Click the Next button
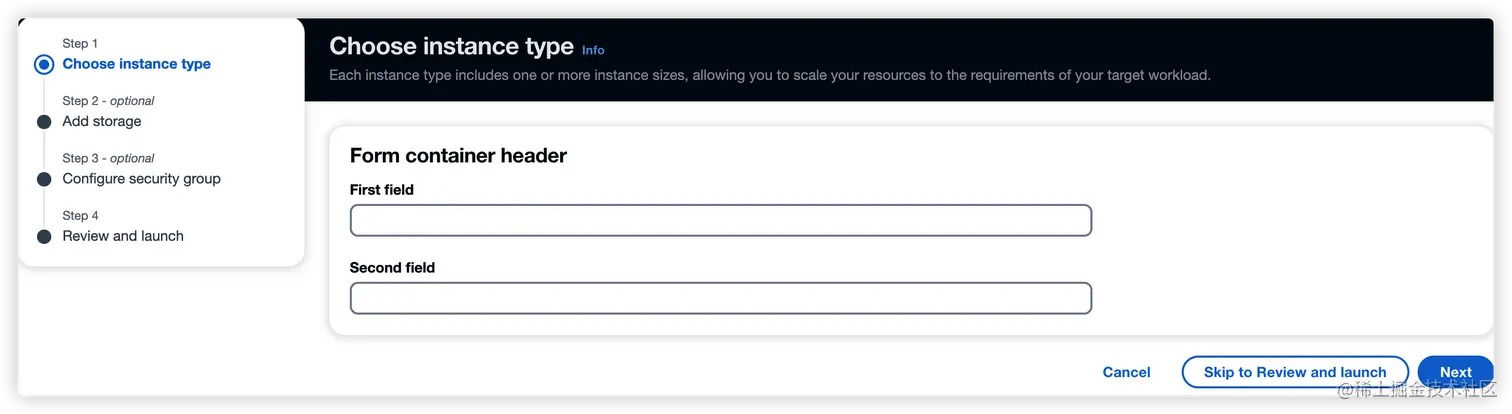This screenshot has height=414, width=1512. 1455,372
